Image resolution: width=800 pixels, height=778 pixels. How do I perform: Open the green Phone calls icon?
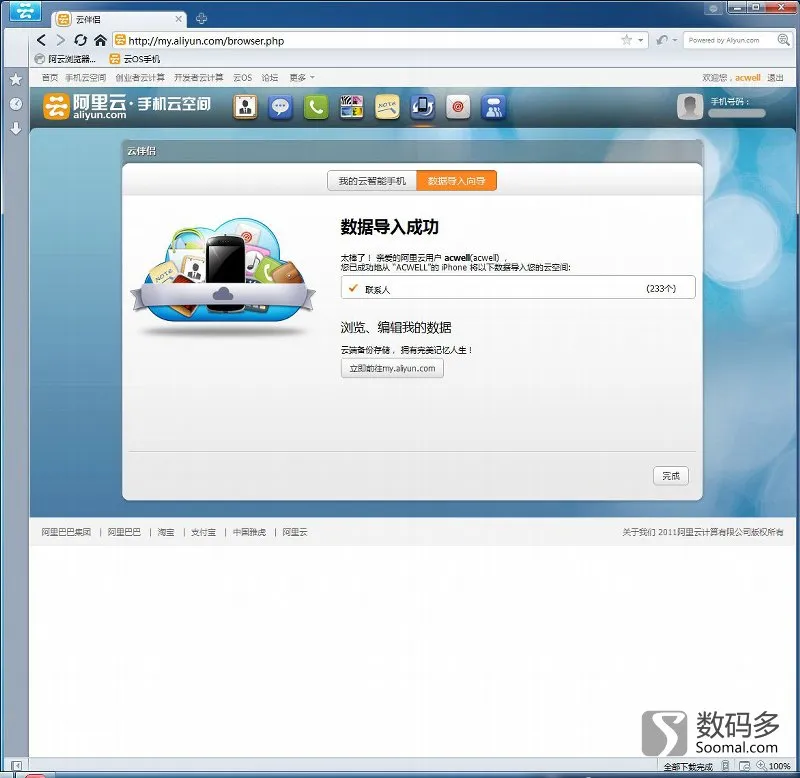[316, 107]
